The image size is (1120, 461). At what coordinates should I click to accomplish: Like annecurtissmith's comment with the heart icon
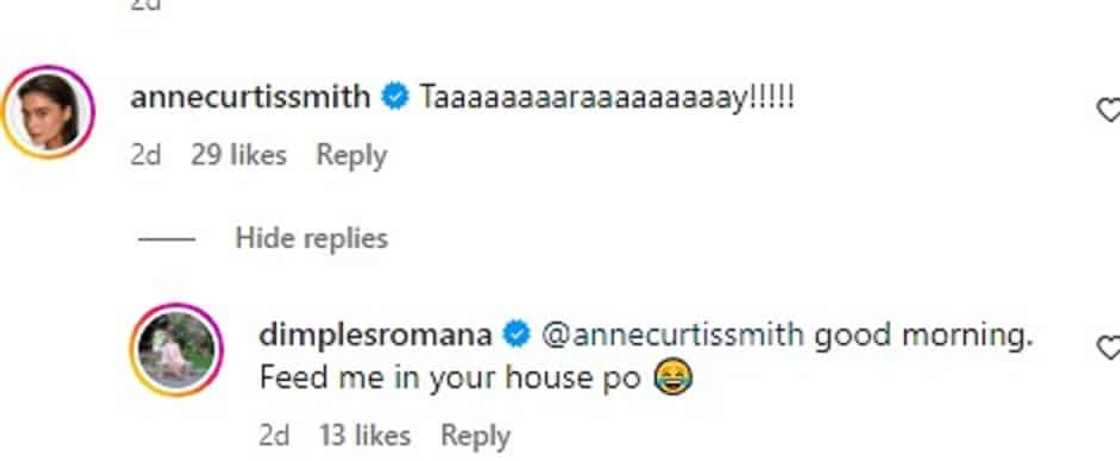[1109, 109]
